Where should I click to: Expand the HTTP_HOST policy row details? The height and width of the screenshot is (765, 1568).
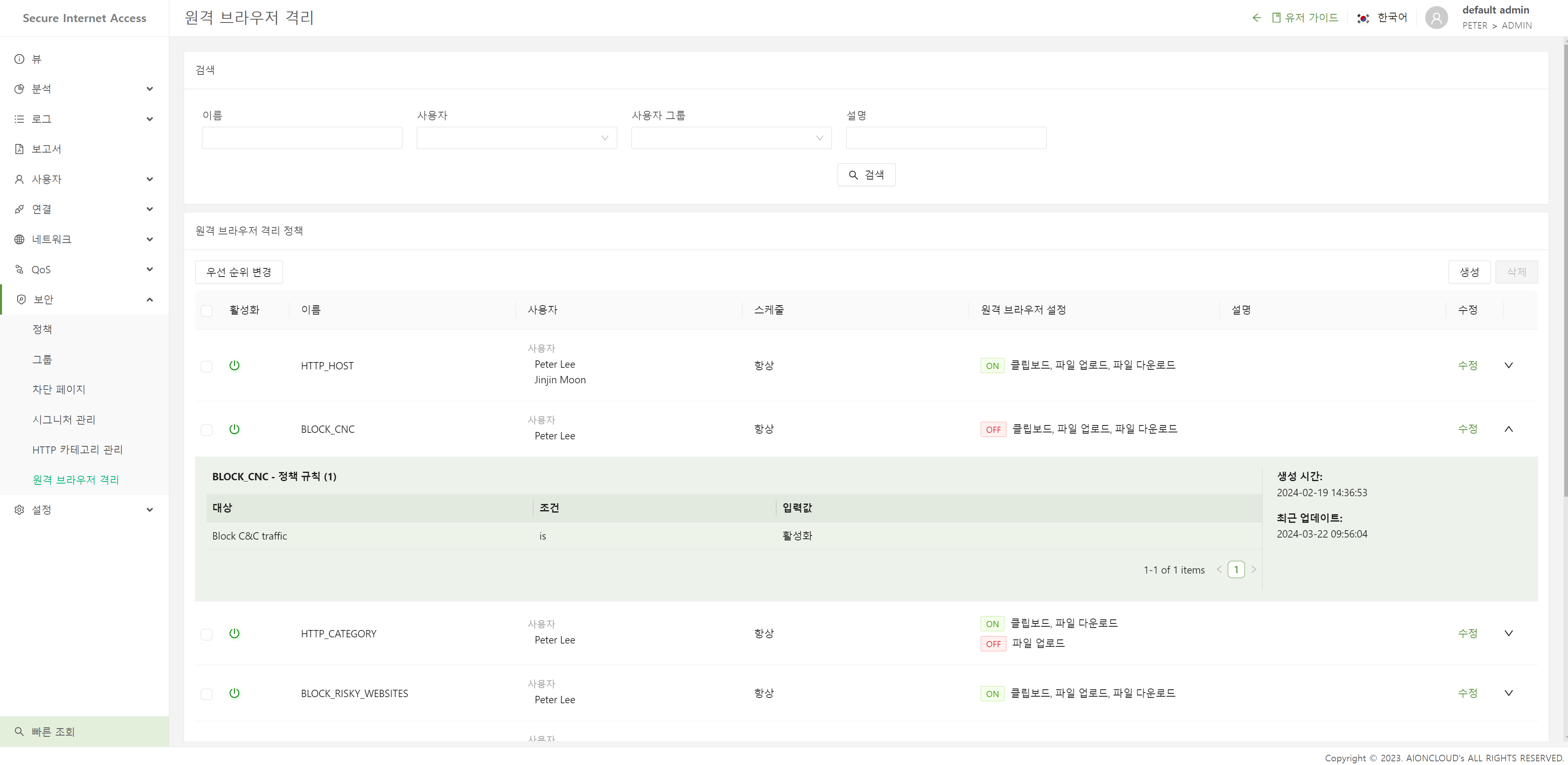pyautogui.click(x=1508, y=365)
